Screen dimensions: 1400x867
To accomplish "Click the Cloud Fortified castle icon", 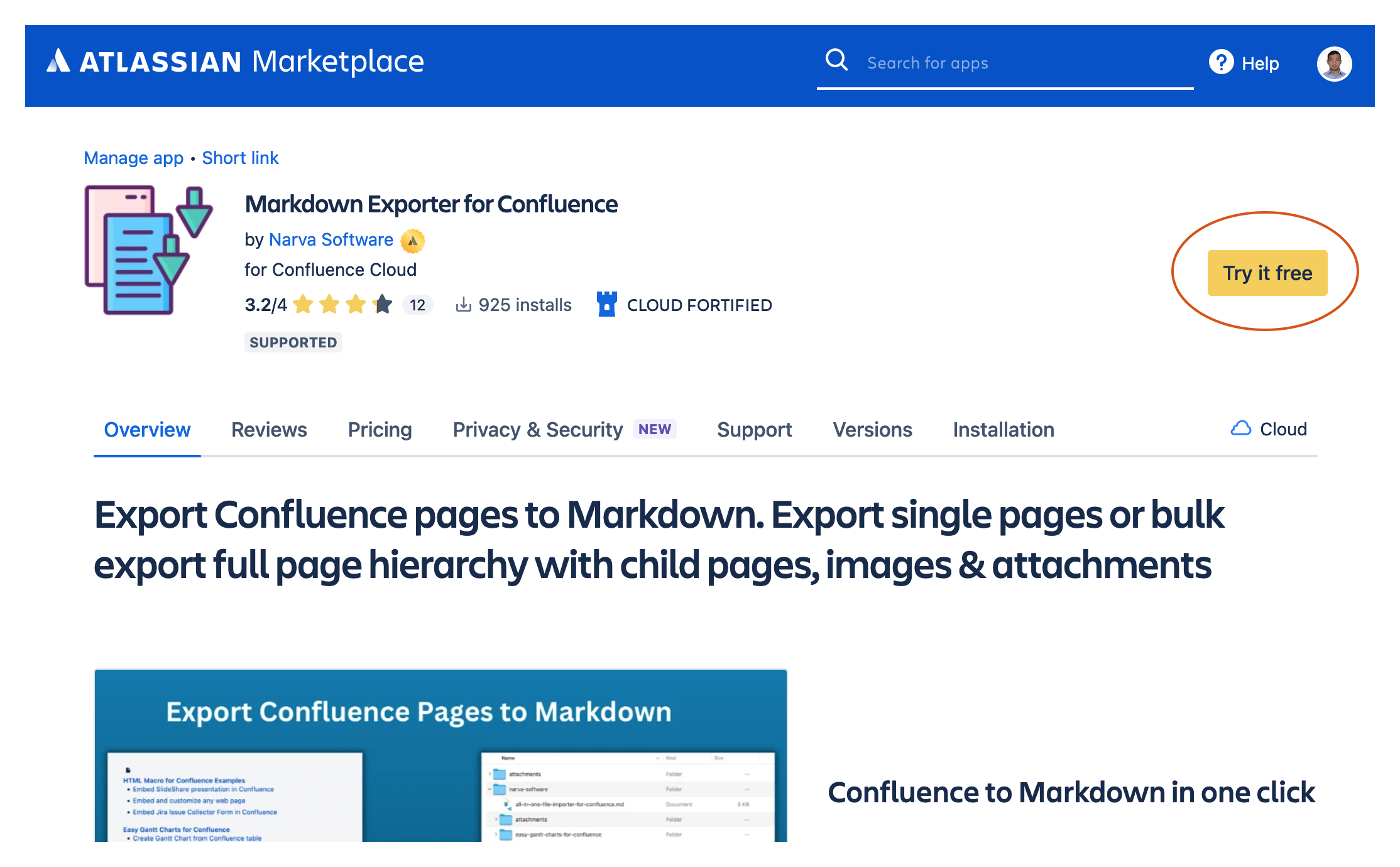I will 607,304.
